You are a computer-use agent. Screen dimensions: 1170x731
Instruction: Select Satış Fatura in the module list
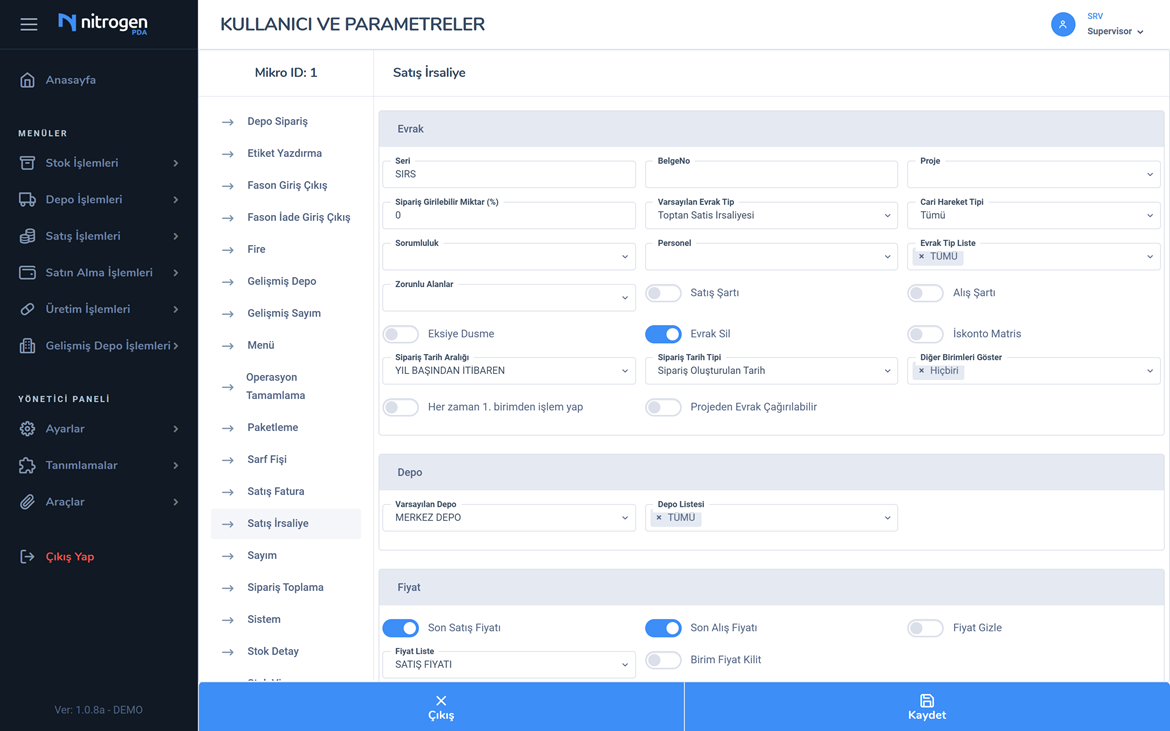pos(286,492)
